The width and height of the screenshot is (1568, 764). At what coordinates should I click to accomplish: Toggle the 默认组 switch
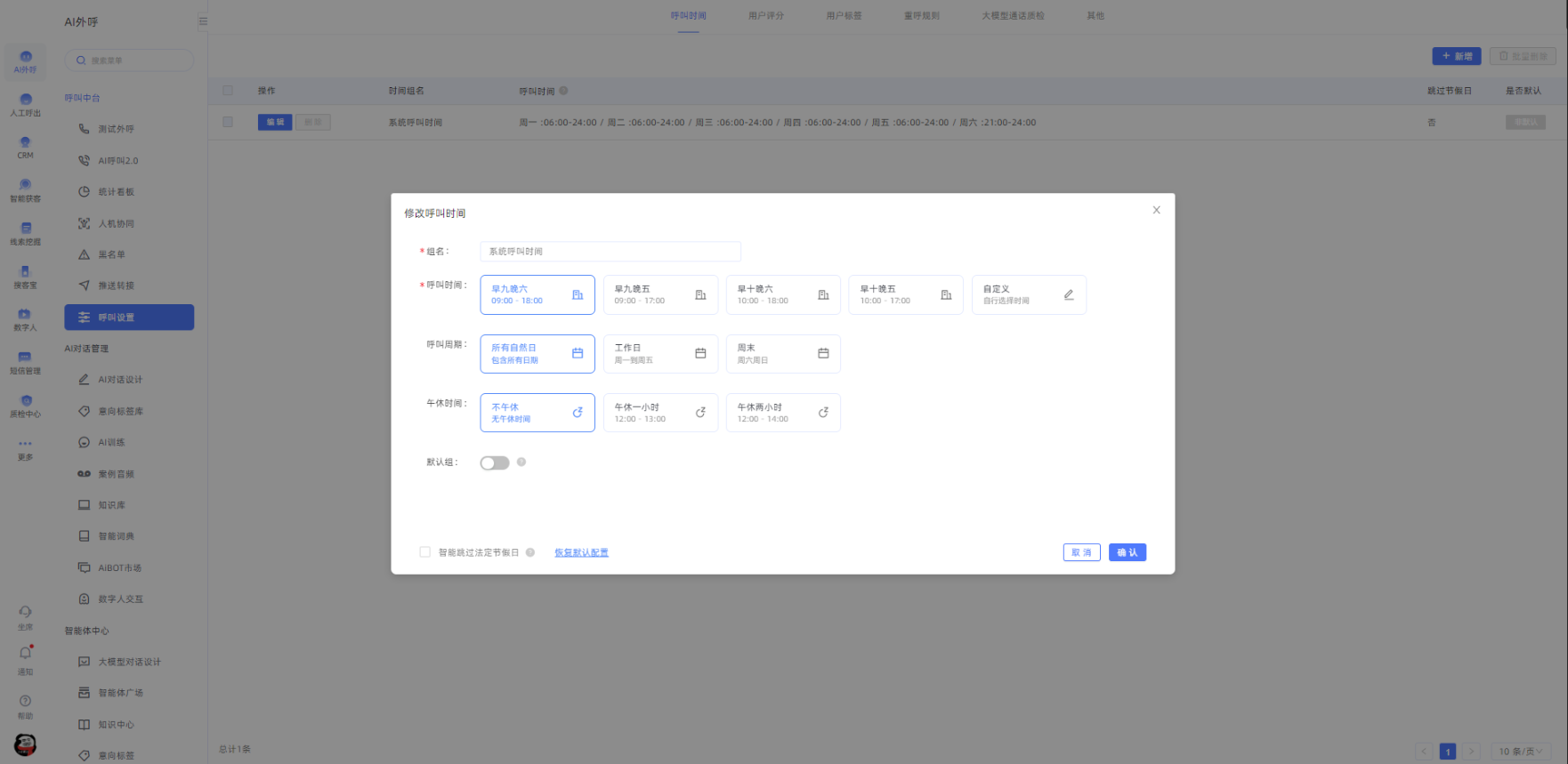(x=495, y=463)
